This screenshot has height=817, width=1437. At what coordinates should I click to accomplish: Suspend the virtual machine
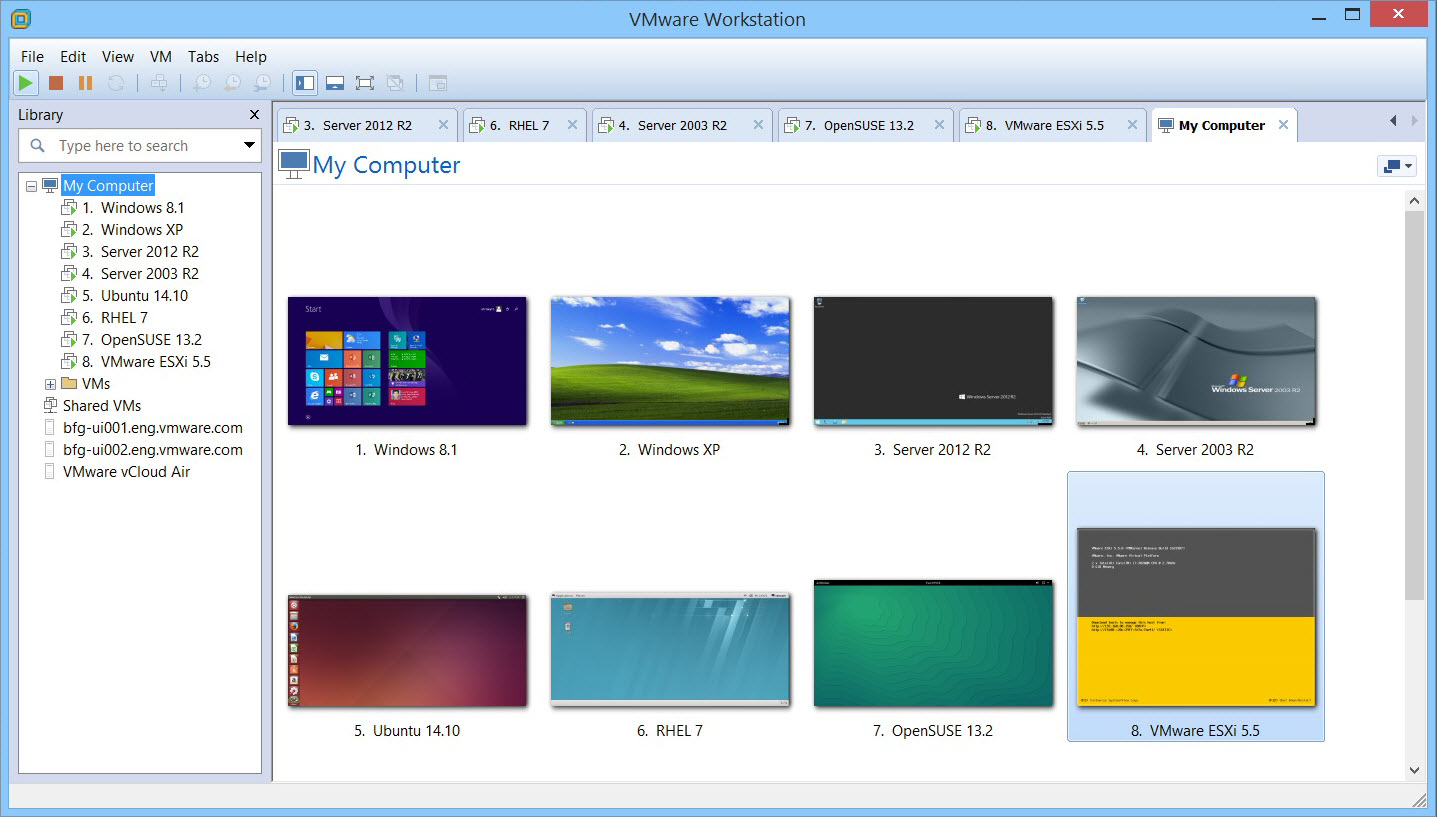(84, 83)
